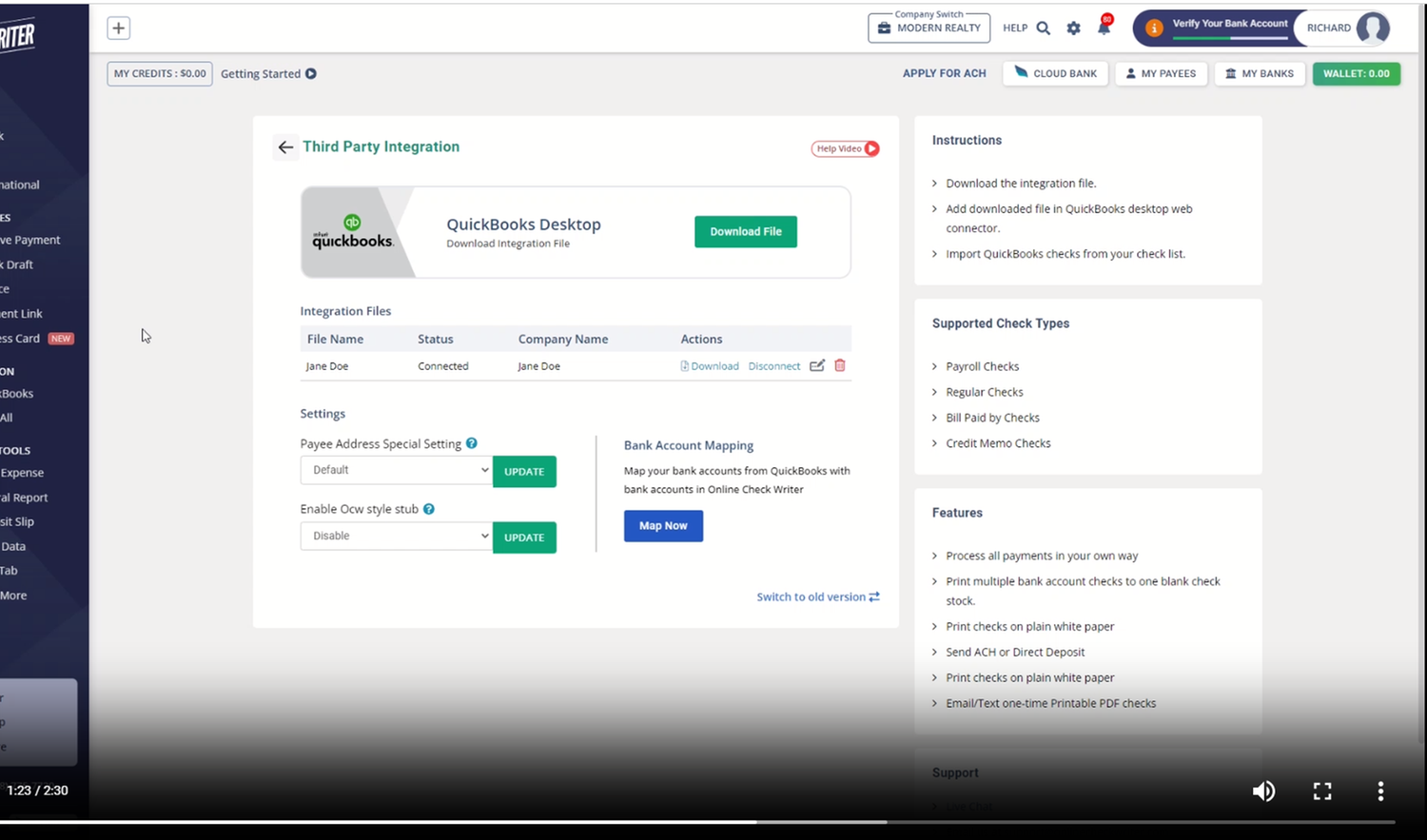
Task: Click the File Name column header
Action: 335,340
